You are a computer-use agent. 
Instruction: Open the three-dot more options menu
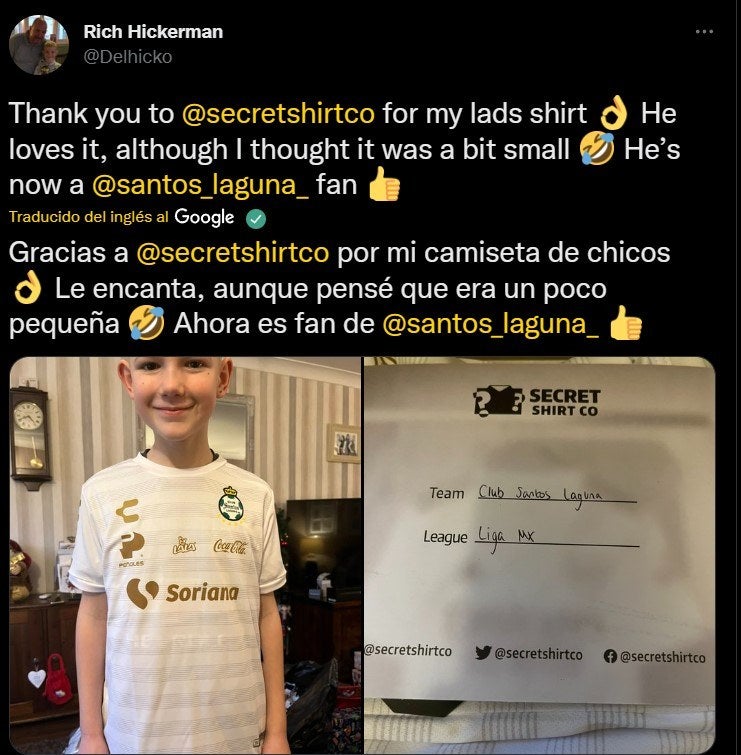[704, 32]
